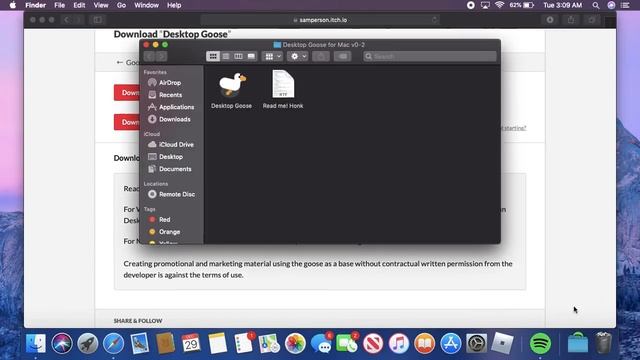Click the battery status indicator
Image resolution: width=640 pixels, height=360 pixels.
[x=522, y=5]
